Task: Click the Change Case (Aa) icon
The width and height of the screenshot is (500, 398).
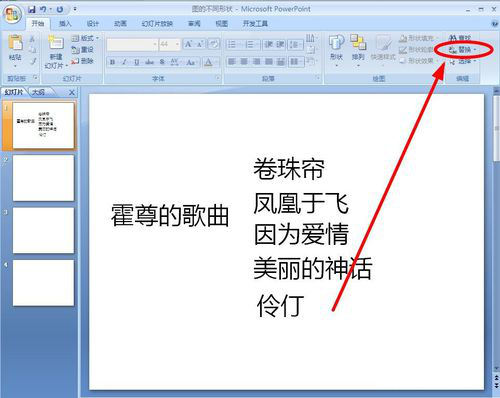Action: tap(191, 62)
